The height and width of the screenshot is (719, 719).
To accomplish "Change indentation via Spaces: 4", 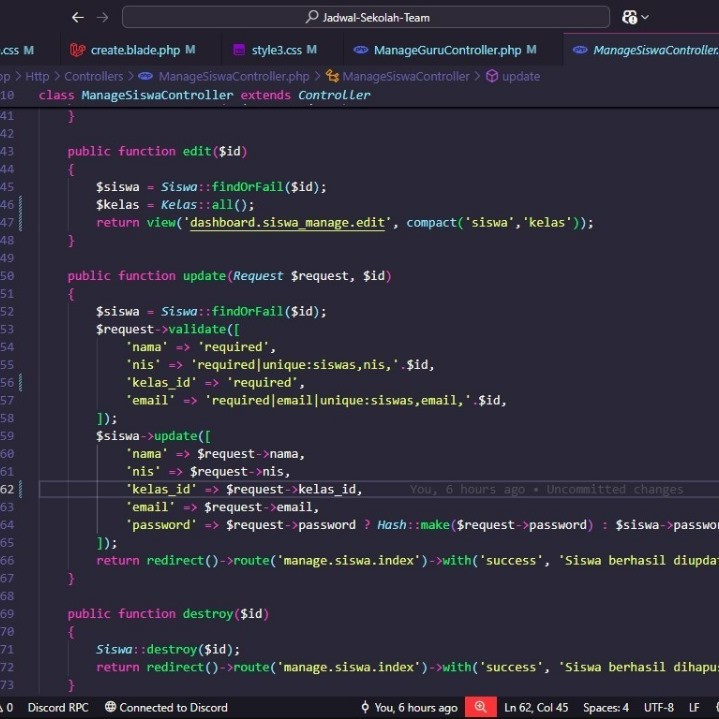I will [x=606, y=707].
